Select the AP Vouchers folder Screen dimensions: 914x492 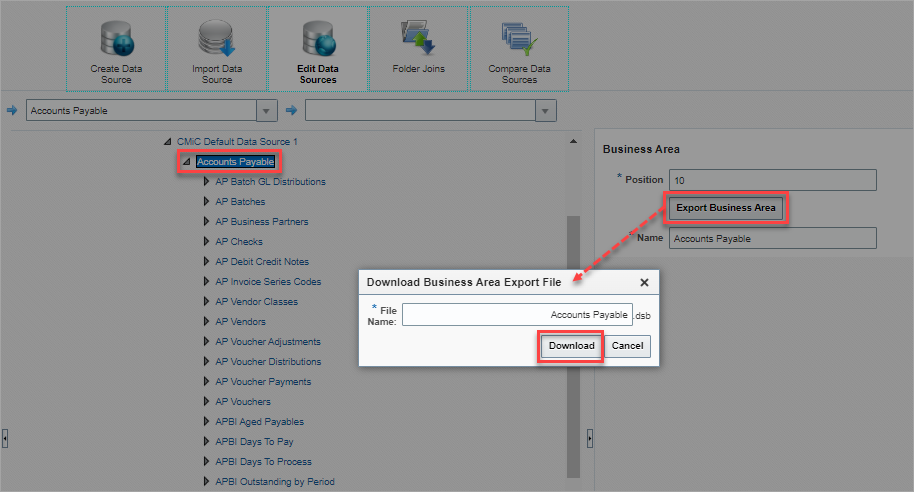pyautogui.click(x=243, y=401)
